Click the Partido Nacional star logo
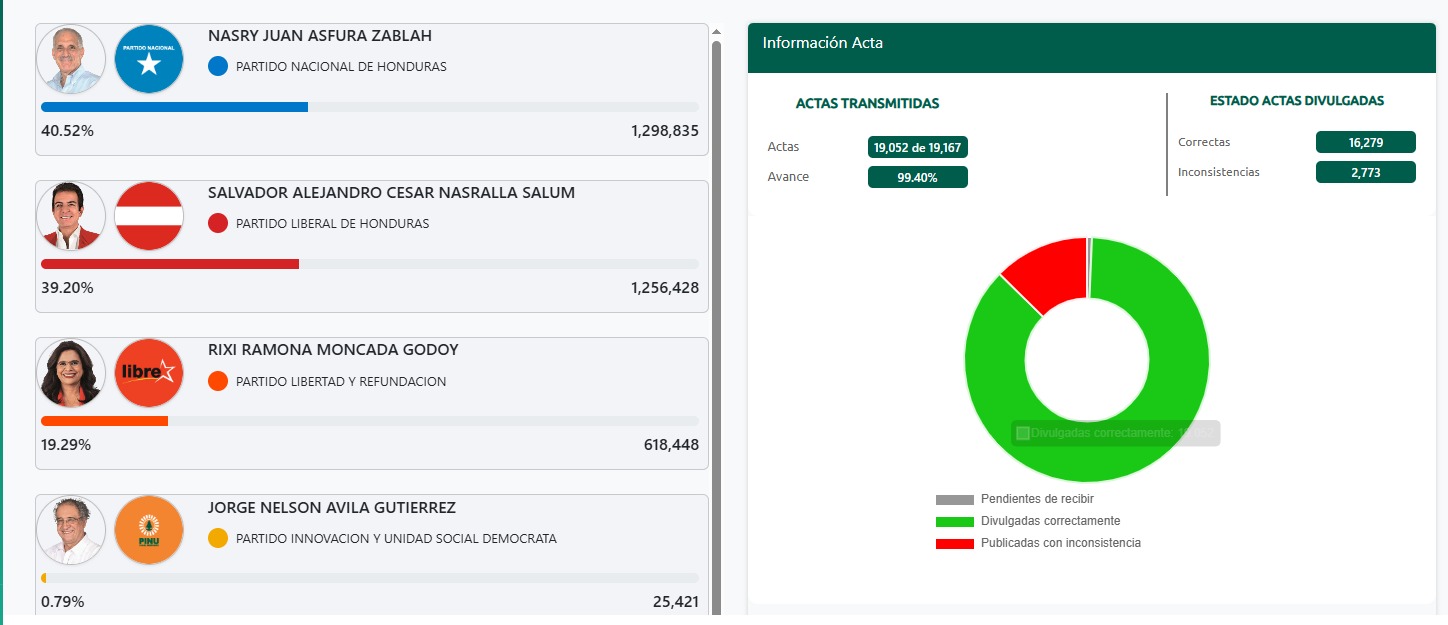This screenshot has height=625, width=1448. 149,59
